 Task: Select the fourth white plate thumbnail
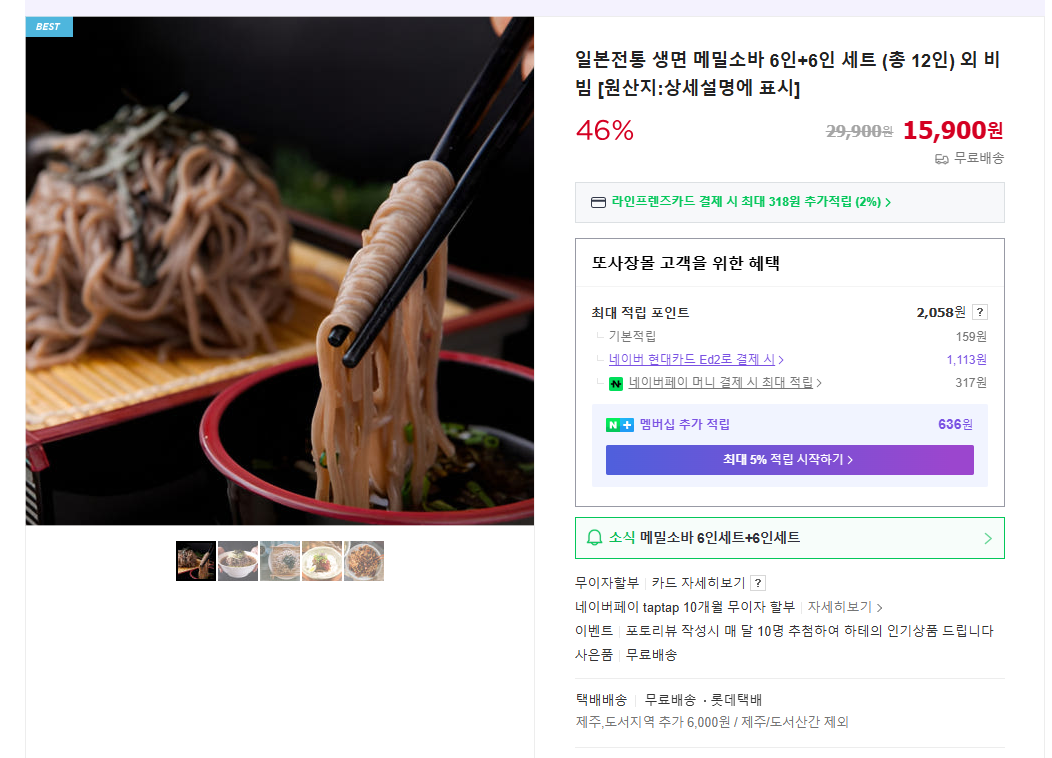coord(322,561)
